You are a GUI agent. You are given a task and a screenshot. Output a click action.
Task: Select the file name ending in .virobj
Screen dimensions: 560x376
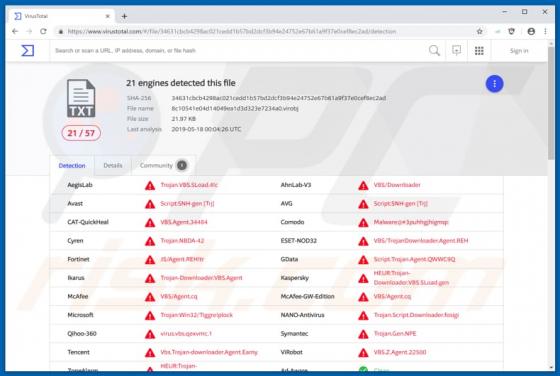[x=235, y=108]
